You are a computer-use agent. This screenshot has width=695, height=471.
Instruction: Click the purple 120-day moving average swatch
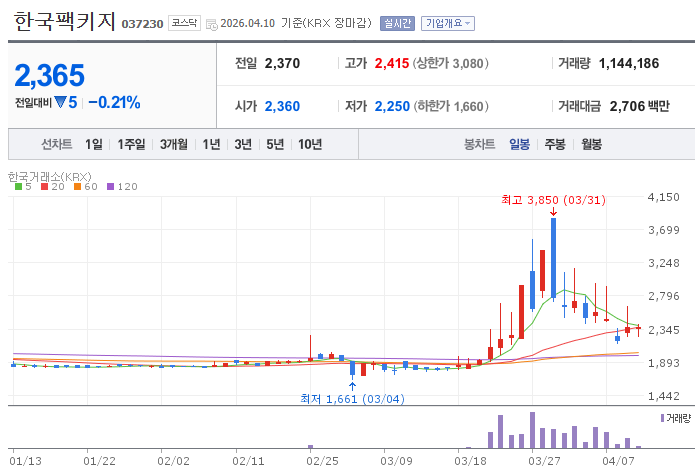click(x=110, y=187)
